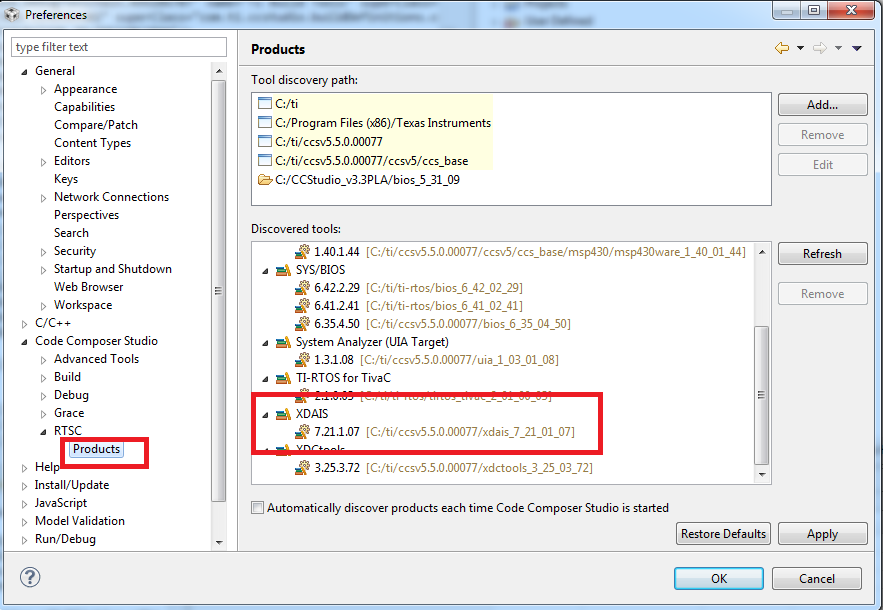Click the TI-RTOS for TivaC group icon
883x610 pixels.
coord(283,378)
